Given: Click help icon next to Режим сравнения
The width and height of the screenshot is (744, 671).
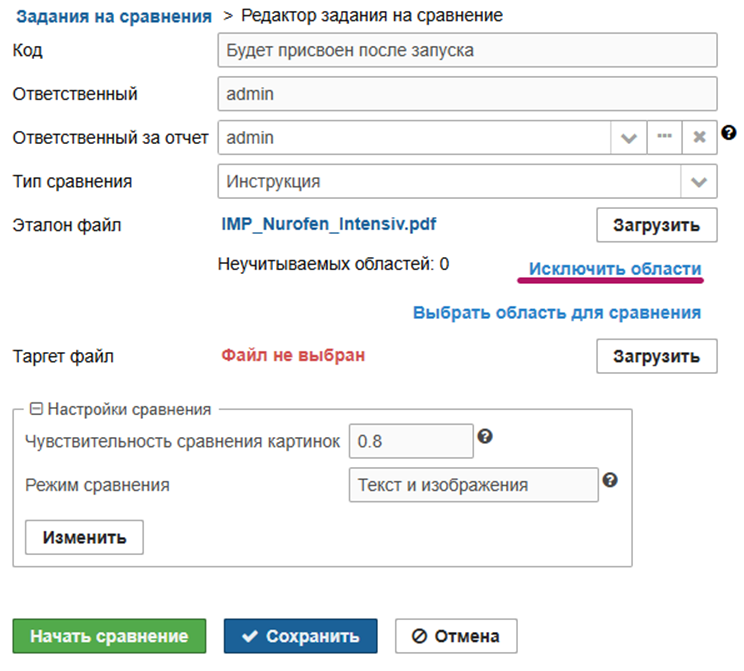Looking at the screenshot, I should (x=610, y=480).
